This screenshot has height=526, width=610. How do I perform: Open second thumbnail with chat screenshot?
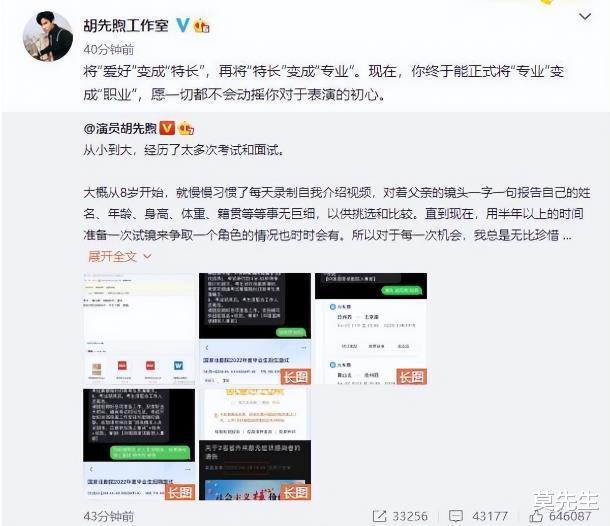click(x=255, y=329)
